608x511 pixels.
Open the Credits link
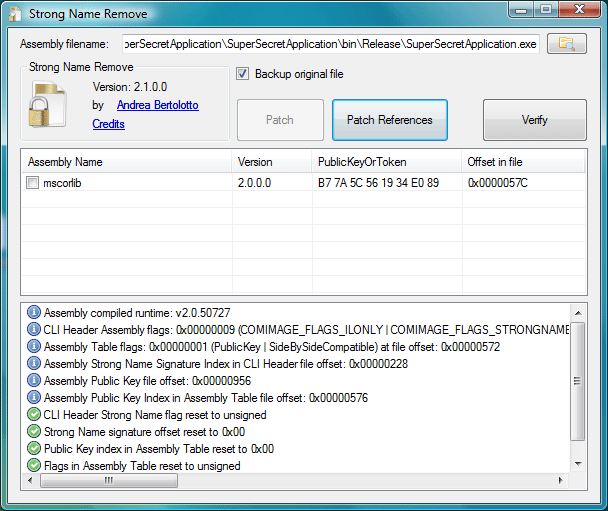[x=109, y=124]
